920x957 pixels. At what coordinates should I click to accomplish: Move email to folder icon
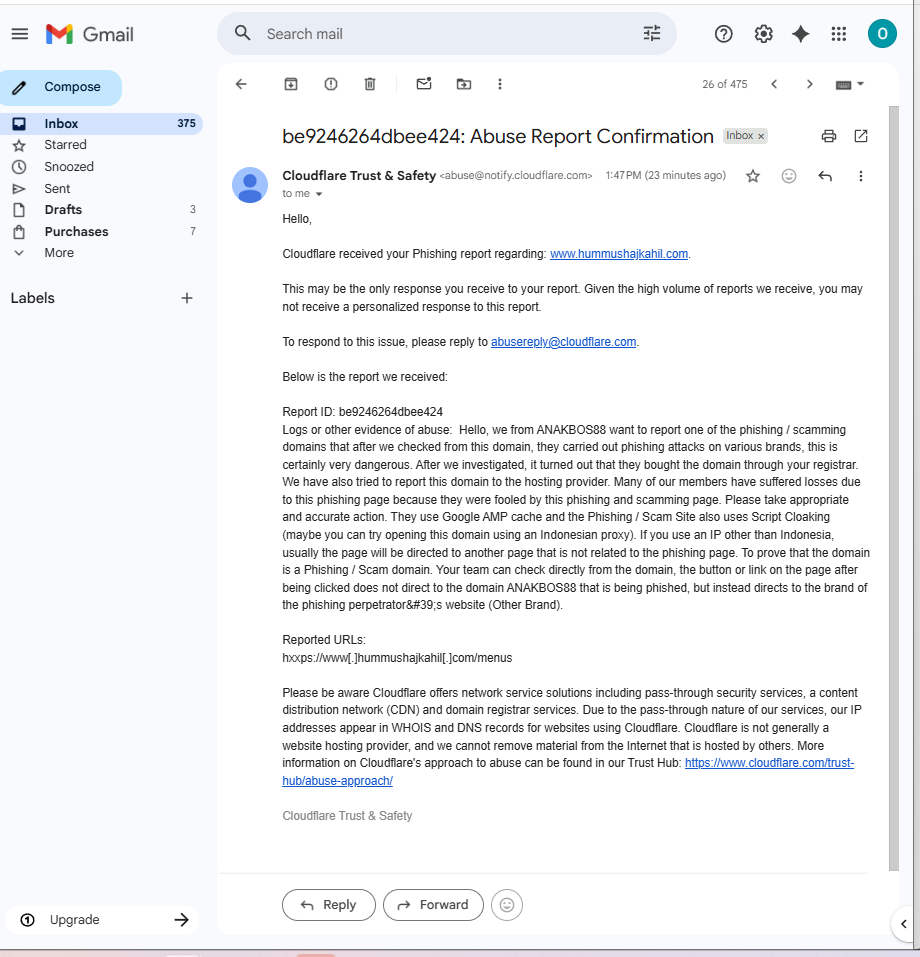tap(464, 84)
